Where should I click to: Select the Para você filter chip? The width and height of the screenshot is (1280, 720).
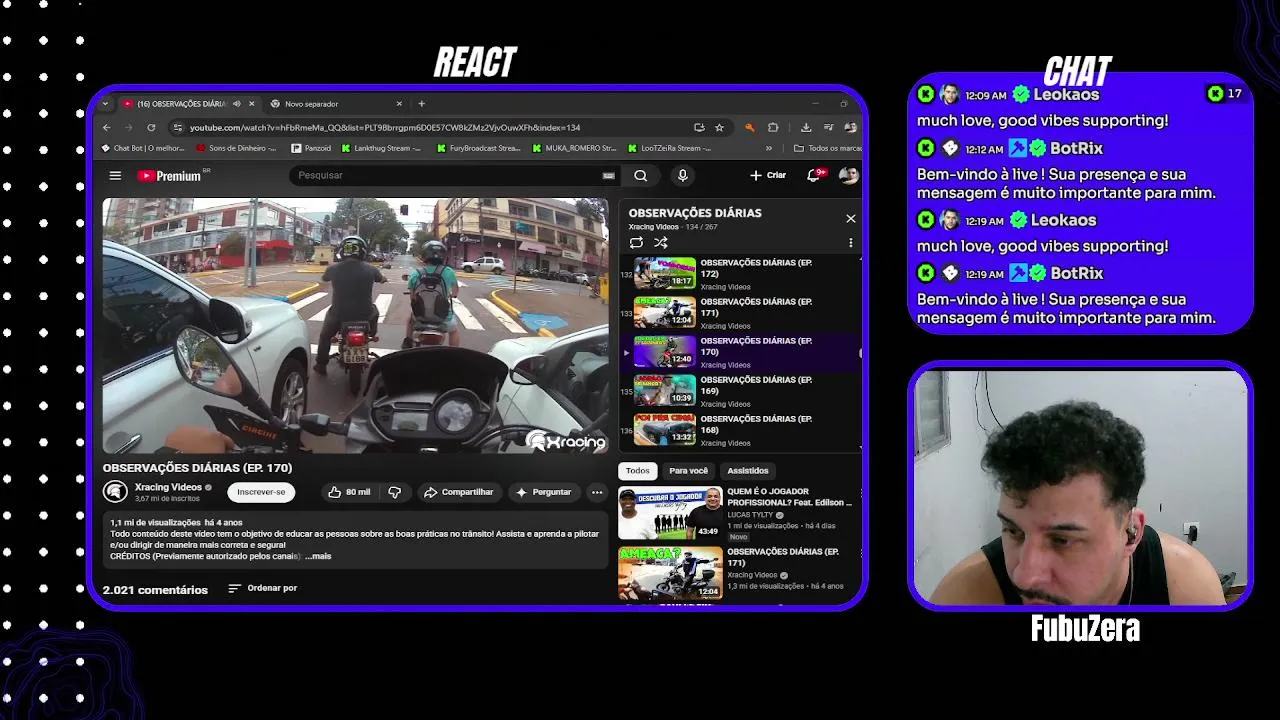click(688, 470)
